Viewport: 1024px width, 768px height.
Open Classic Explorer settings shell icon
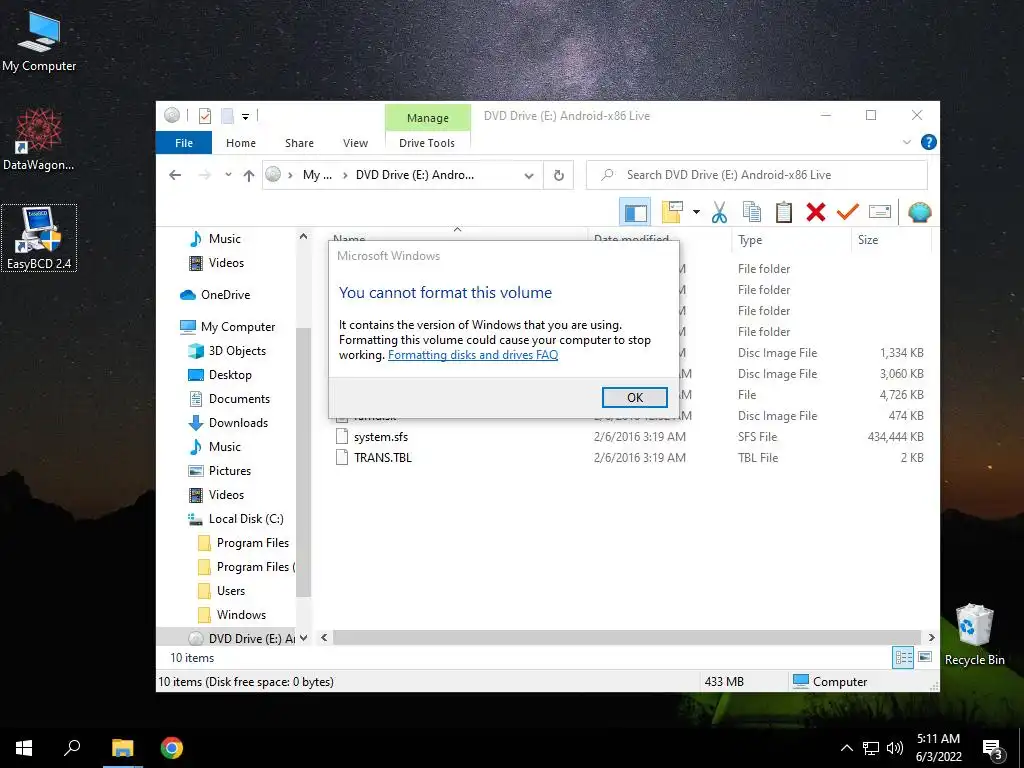coord(920,212)
